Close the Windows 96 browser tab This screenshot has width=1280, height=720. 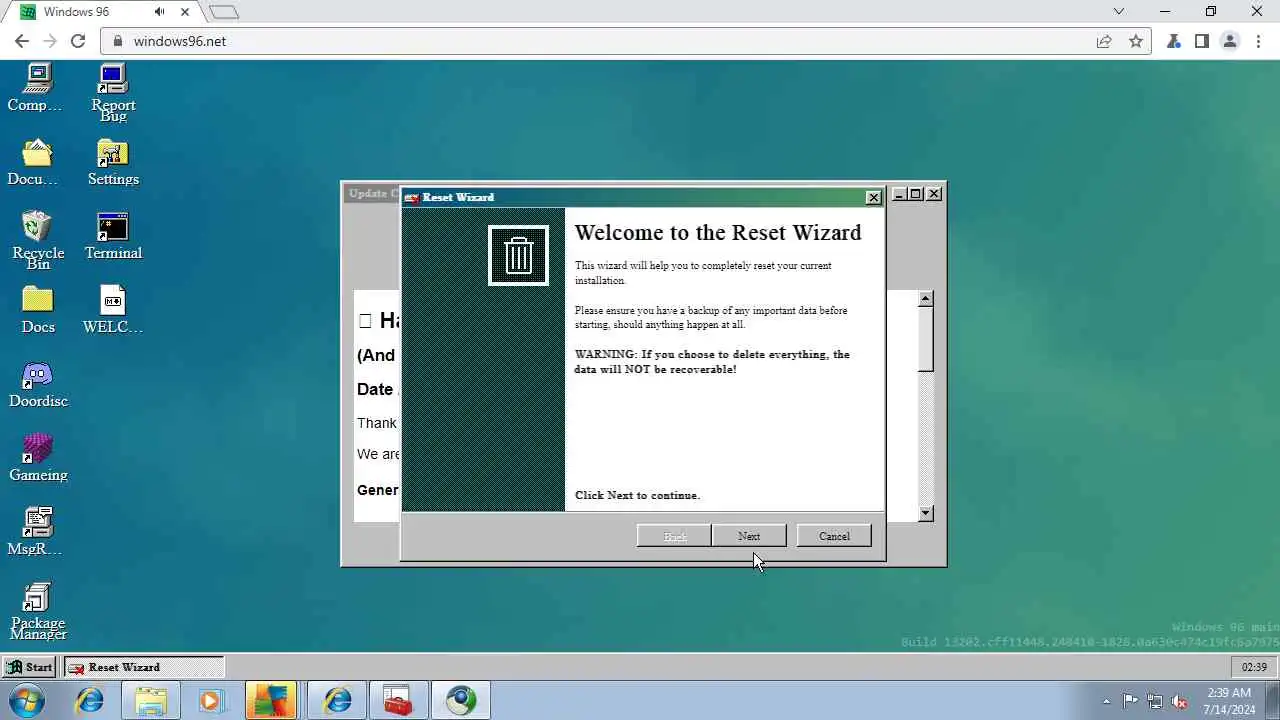[x=185, y=12]
